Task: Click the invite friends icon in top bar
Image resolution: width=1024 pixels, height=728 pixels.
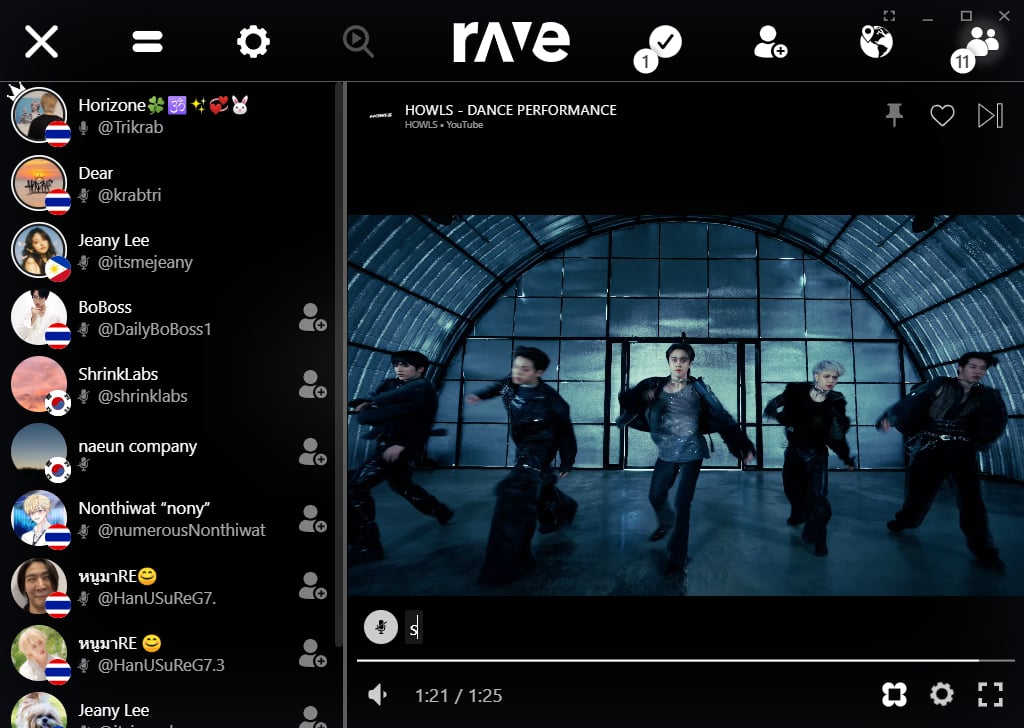Action: pos(771,42)
